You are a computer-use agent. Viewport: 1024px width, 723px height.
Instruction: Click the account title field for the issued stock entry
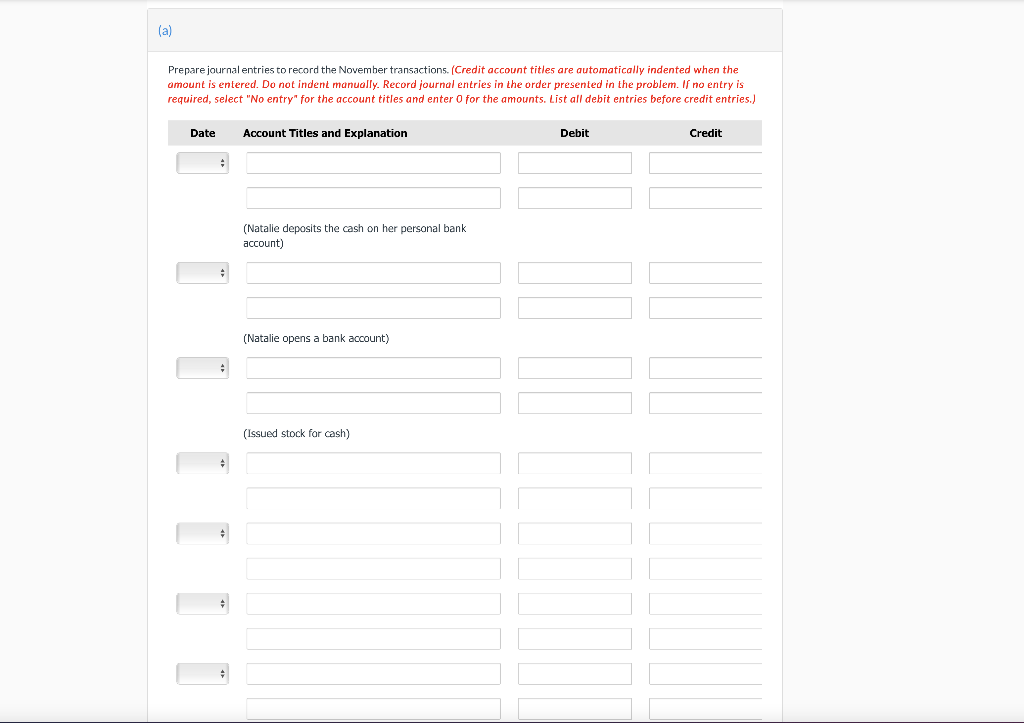pyautogui.click(x=373, y=367)
